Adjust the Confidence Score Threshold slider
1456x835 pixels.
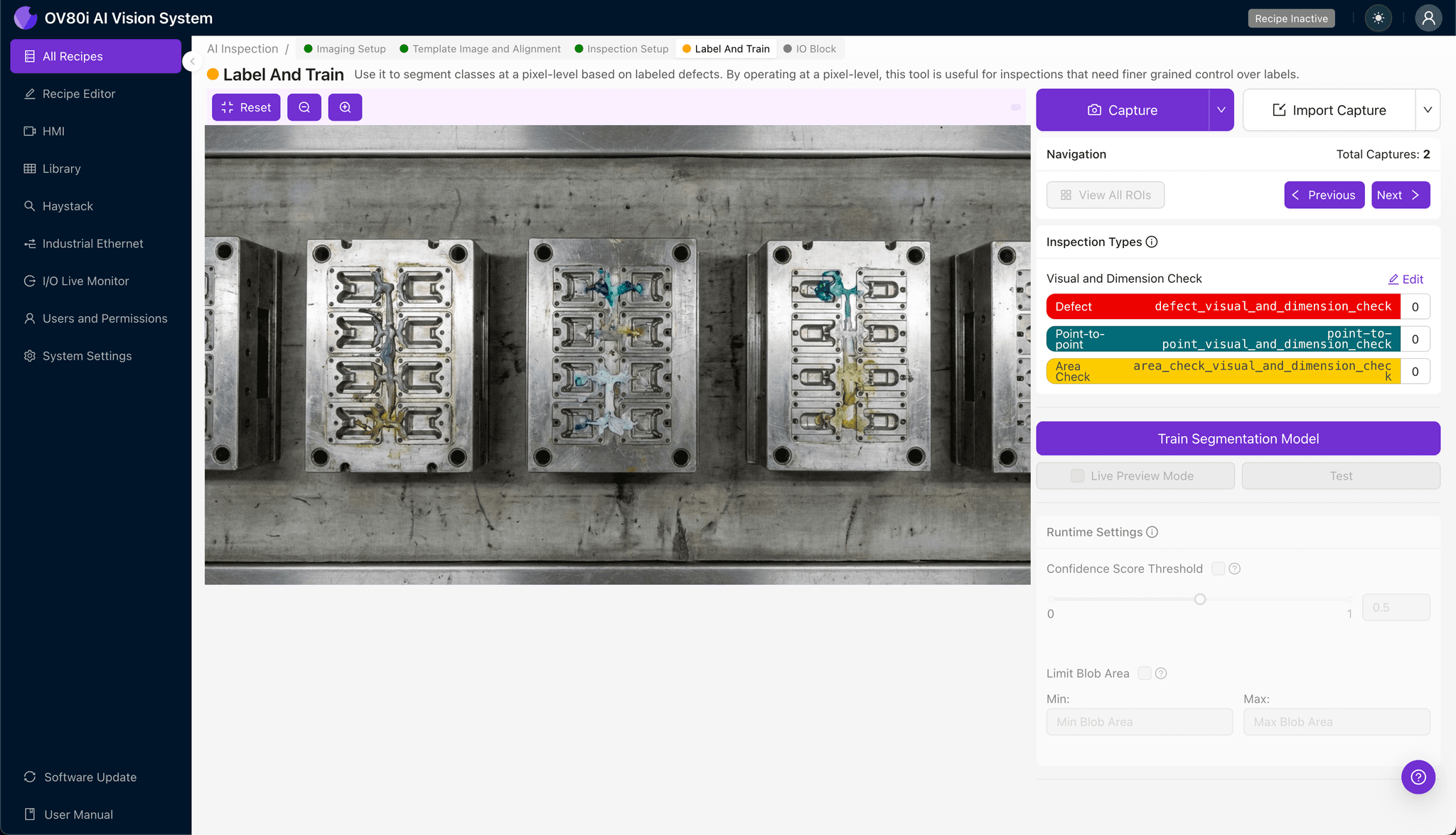point(1200,599)
